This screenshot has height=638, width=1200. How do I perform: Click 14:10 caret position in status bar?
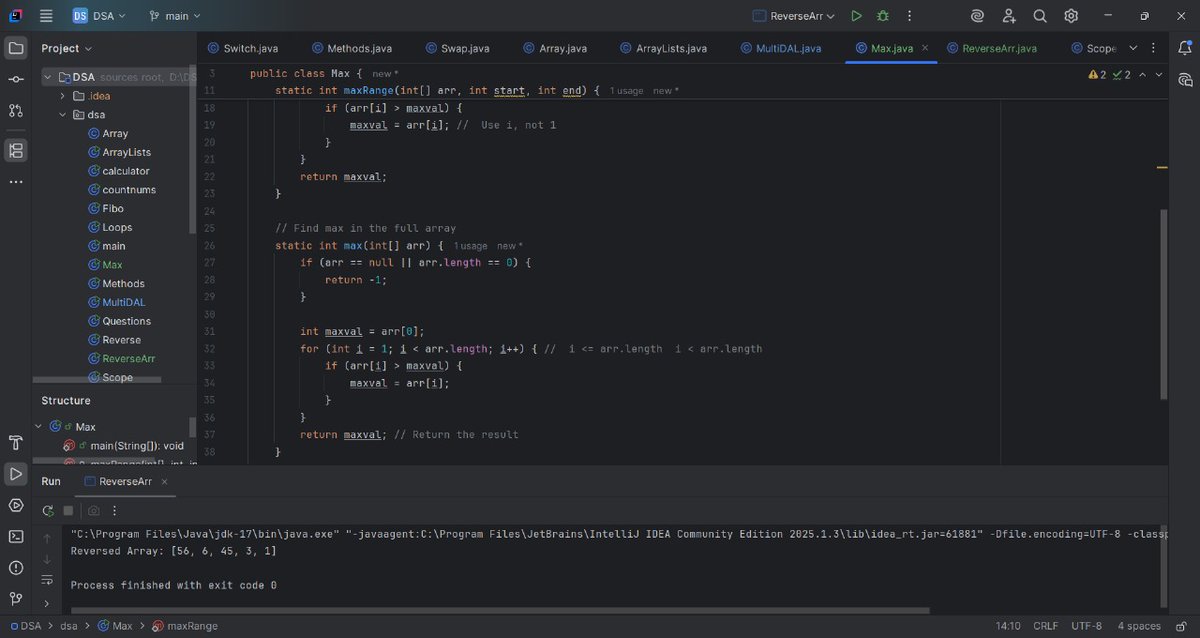click(1007, 626)
